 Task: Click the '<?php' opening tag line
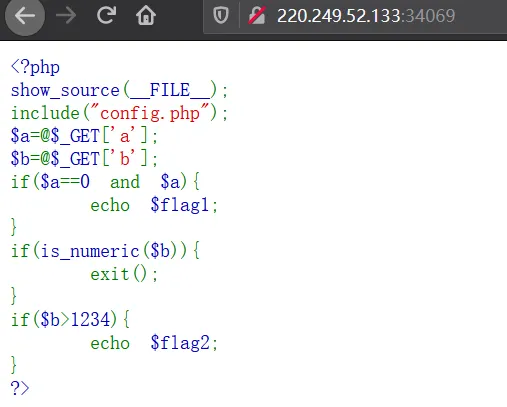[x=35, y=67]
